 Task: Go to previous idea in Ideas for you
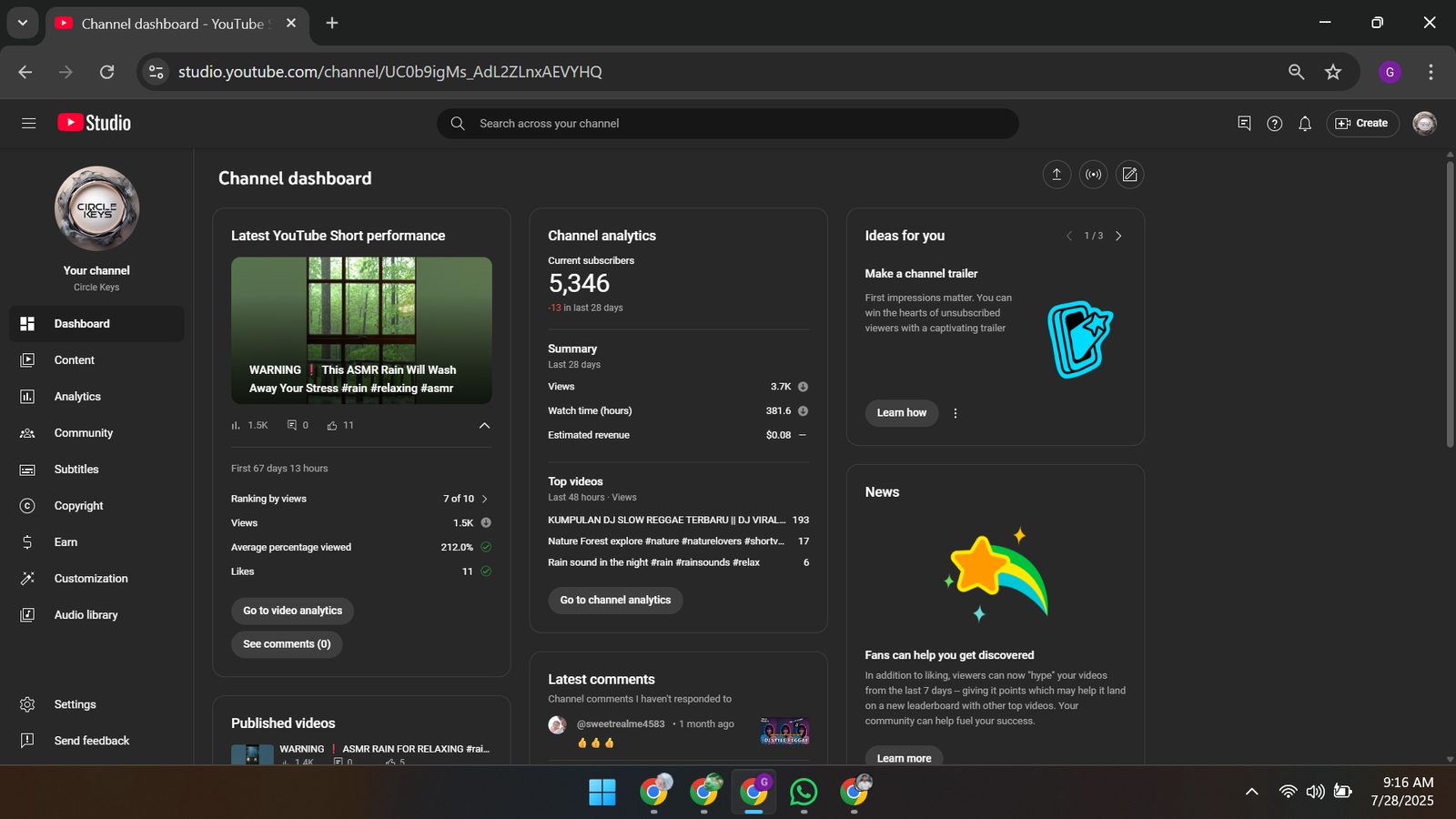tap(1069, 236)
